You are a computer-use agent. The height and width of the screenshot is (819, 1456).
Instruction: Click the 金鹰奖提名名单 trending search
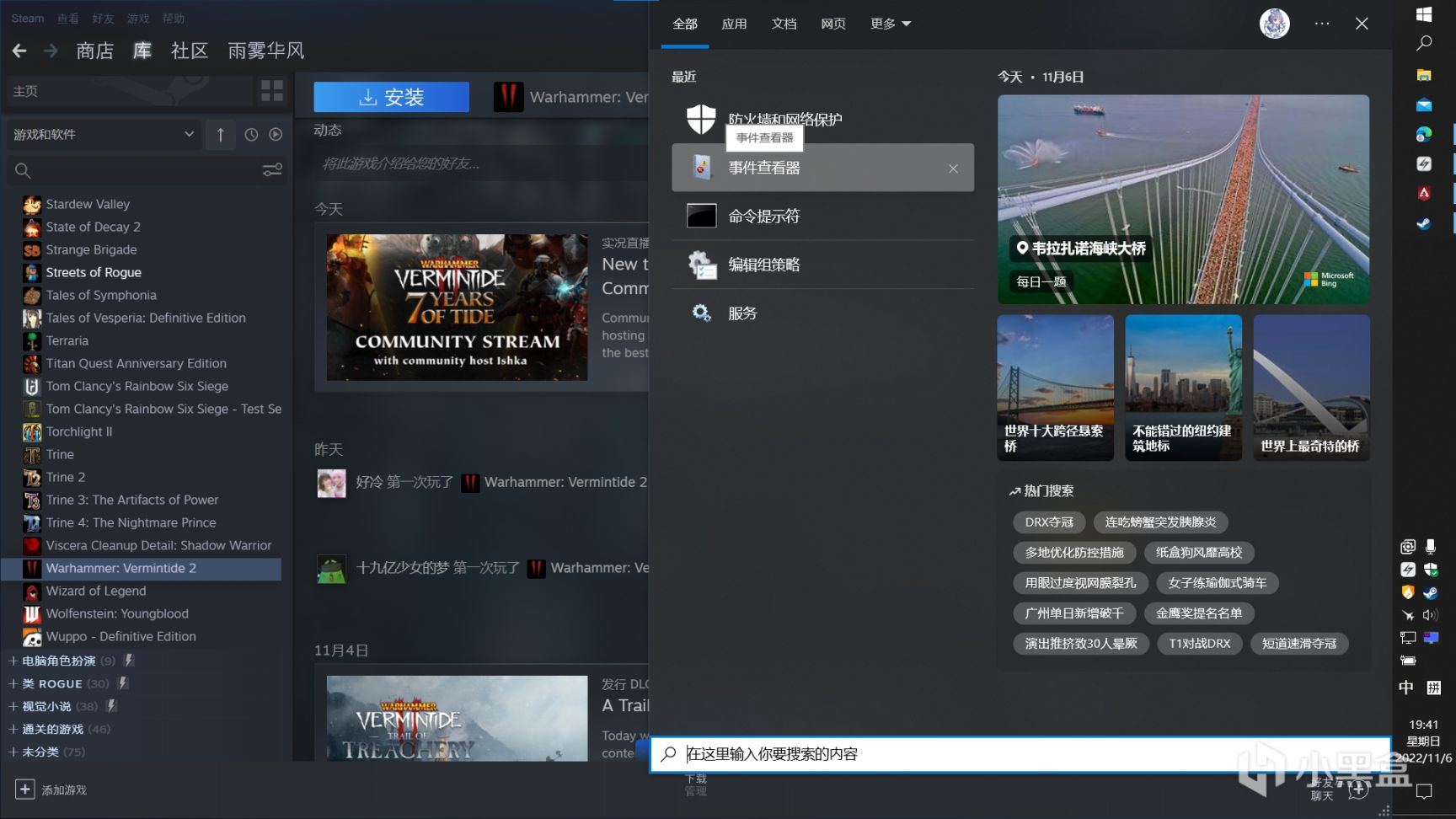click(1199, 613)
